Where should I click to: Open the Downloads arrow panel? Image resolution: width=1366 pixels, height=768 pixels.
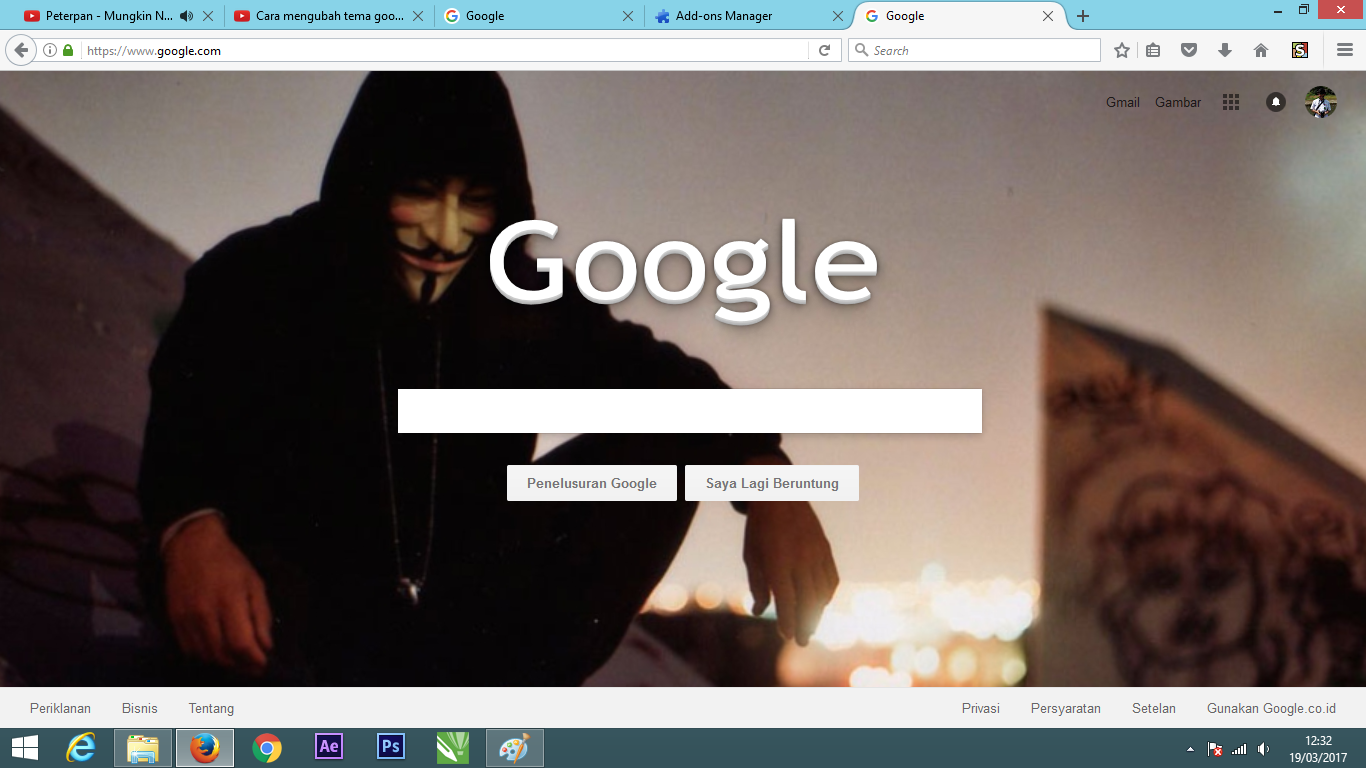pos(1225,50)
